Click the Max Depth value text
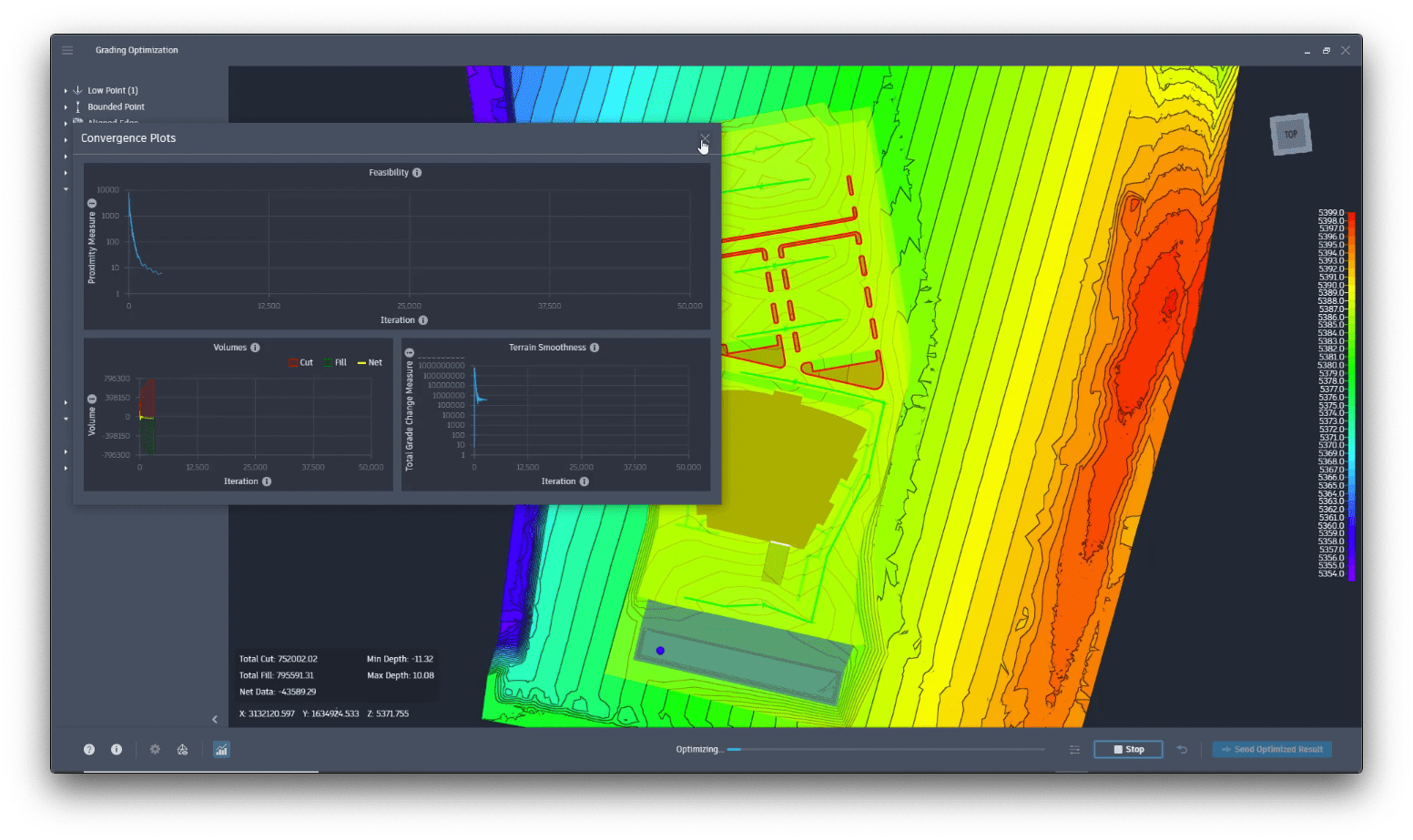Image resolution: width=1413 pixels, height=840 pixels. (401, 675)
